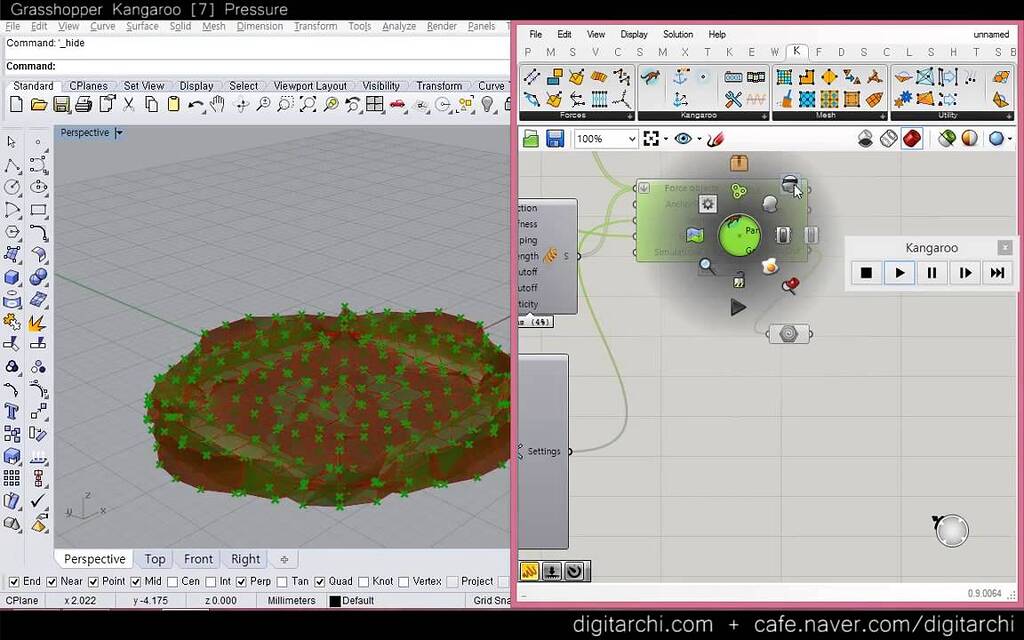Switch to the CPlanes toolbar tab
This screenshot has height=640, width=1024.
pos(88,86)
